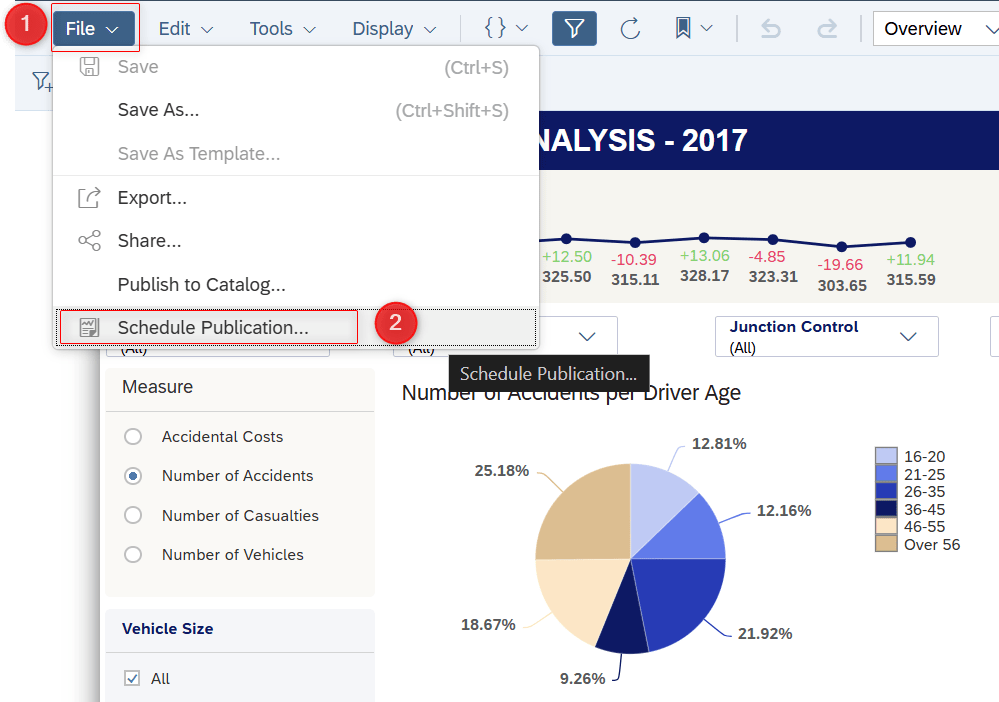
Task: Open the curly braces script menu
Action: [505, 29]
